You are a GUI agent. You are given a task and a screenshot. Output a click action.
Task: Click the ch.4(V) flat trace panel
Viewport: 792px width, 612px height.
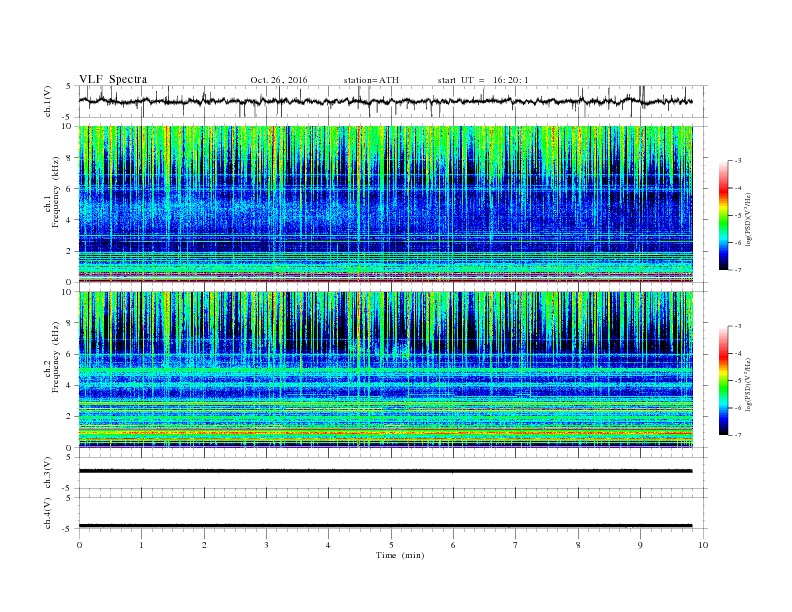[392, 513]
